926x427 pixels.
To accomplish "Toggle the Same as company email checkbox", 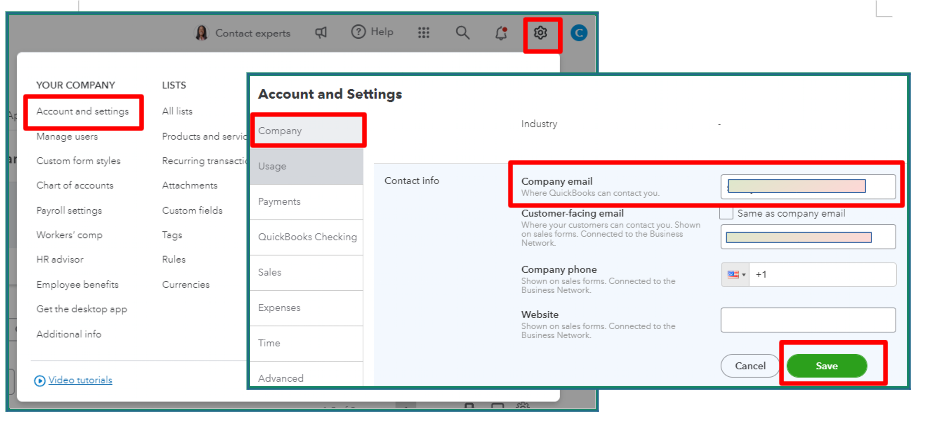I will coord(726,213).
